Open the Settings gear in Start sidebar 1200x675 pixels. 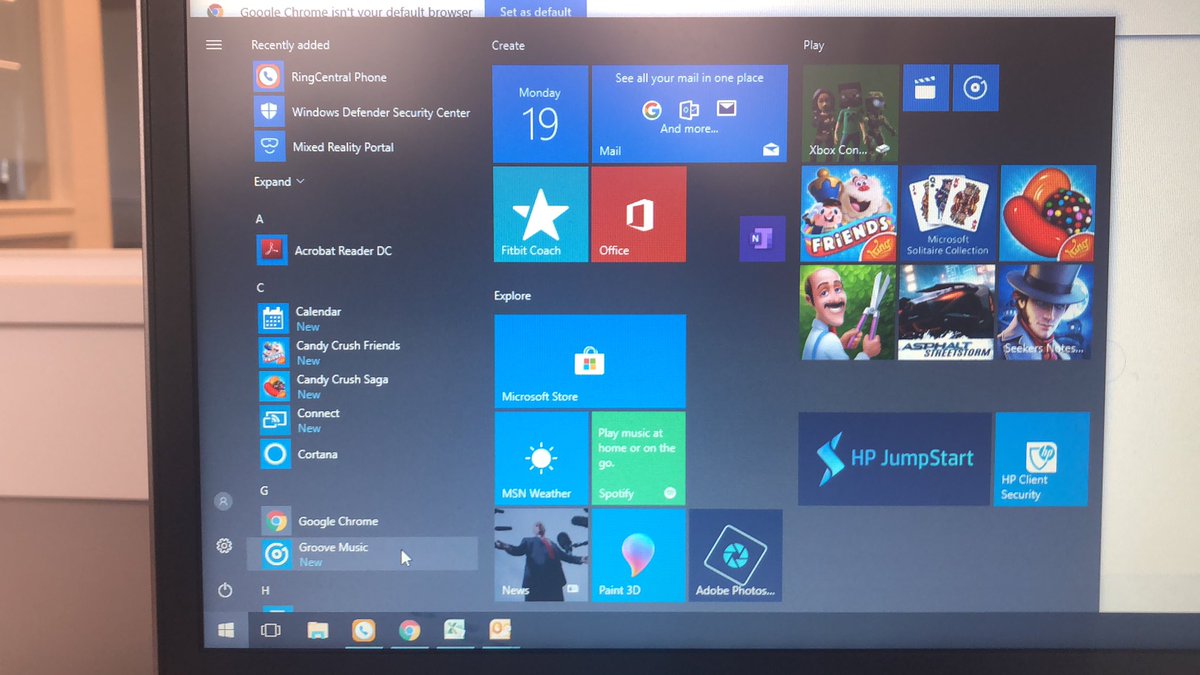[x=224, y=546]
